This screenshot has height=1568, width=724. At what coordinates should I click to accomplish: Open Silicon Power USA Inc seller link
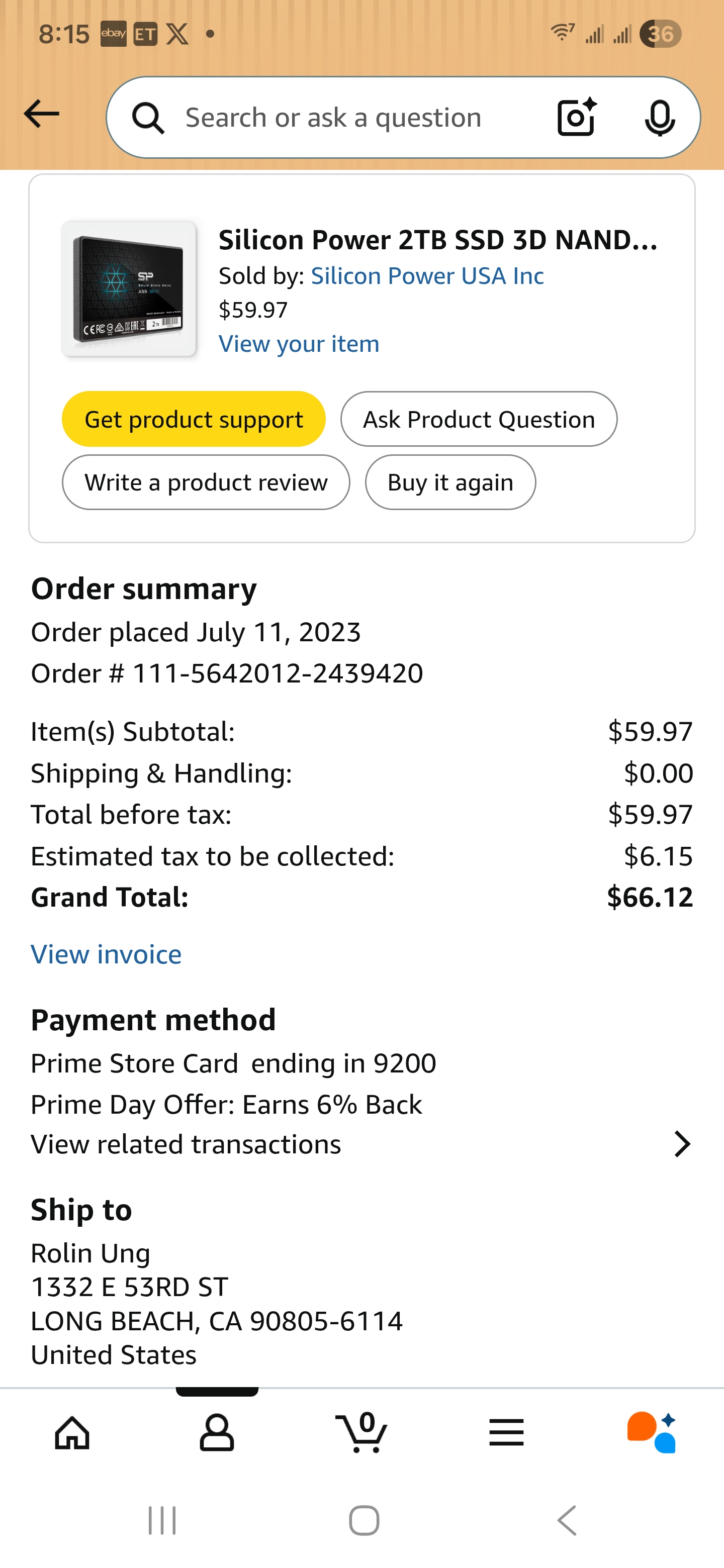click(x=427, y=276)
